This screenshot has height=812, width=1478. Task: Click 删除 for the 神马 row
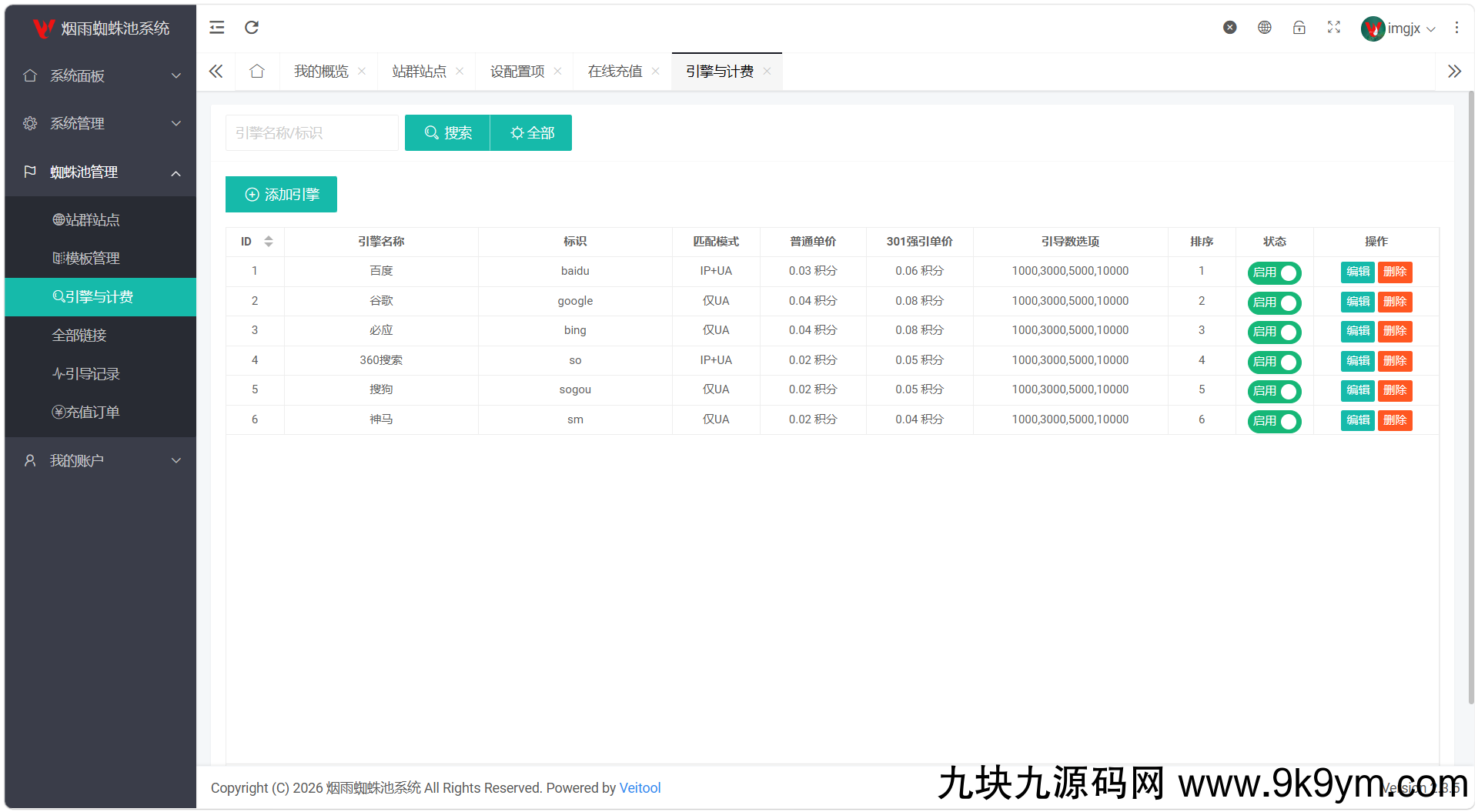tap(1395, 420)
